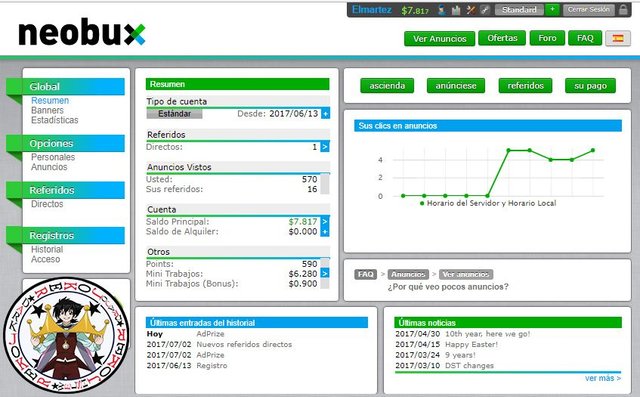Click the Ver Anuncios button
Viewport: 640px width, 397px height.
point(440,39)
